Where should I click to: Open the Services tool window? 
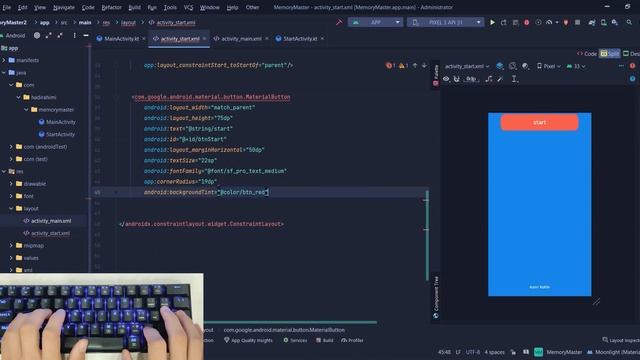(x=295, y=340)
